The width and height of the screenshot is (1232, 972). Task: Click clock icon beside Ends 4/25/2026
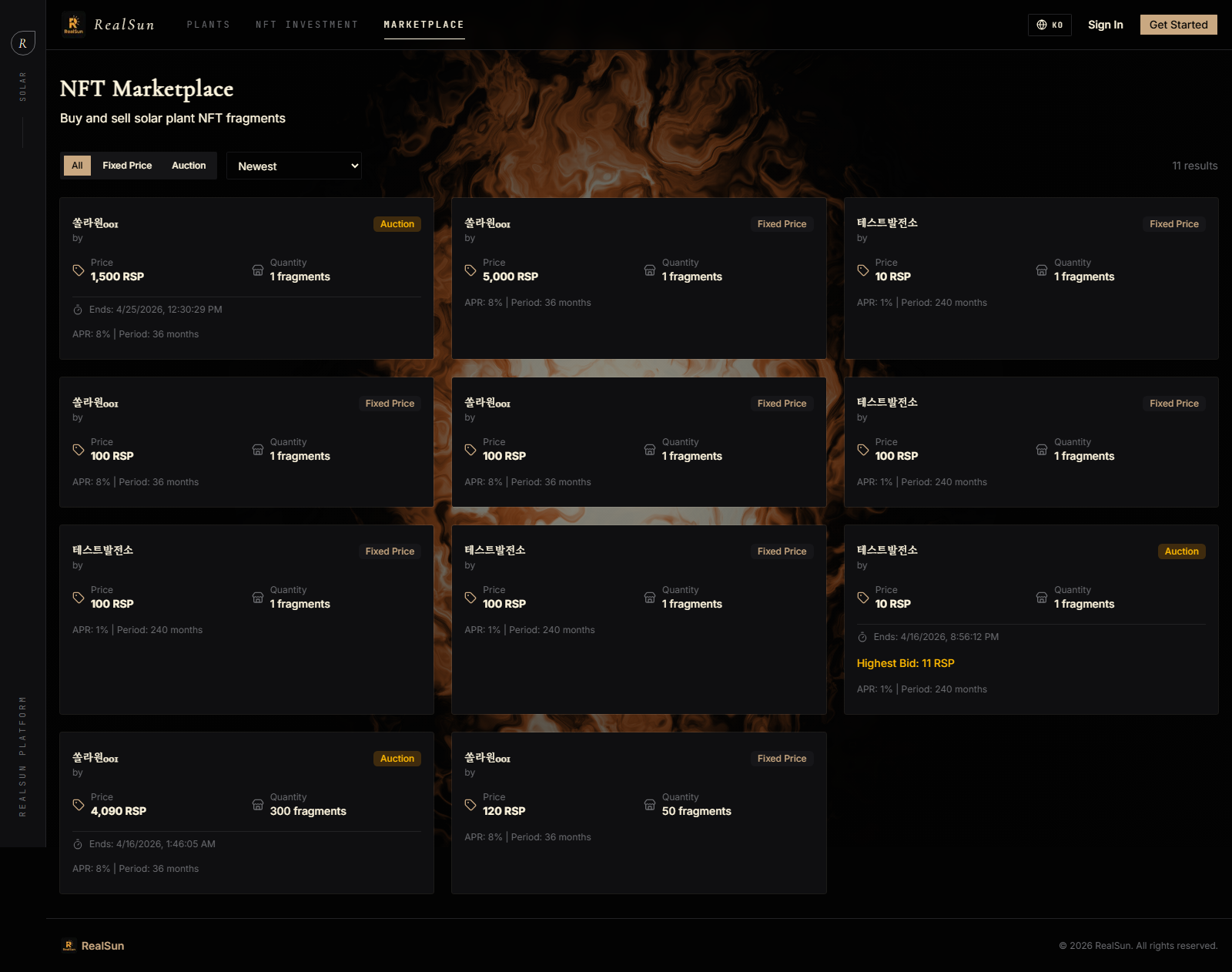click(x=78, y=310)
